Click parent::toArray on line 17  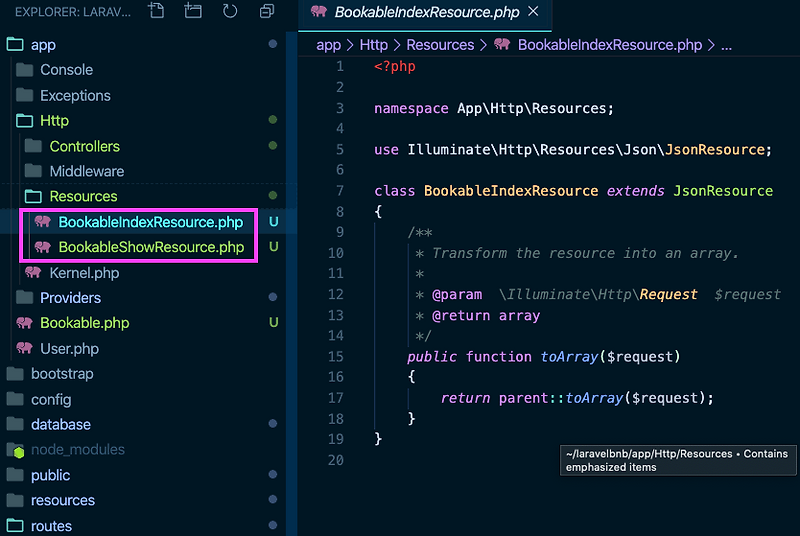(x=561, y=398)
